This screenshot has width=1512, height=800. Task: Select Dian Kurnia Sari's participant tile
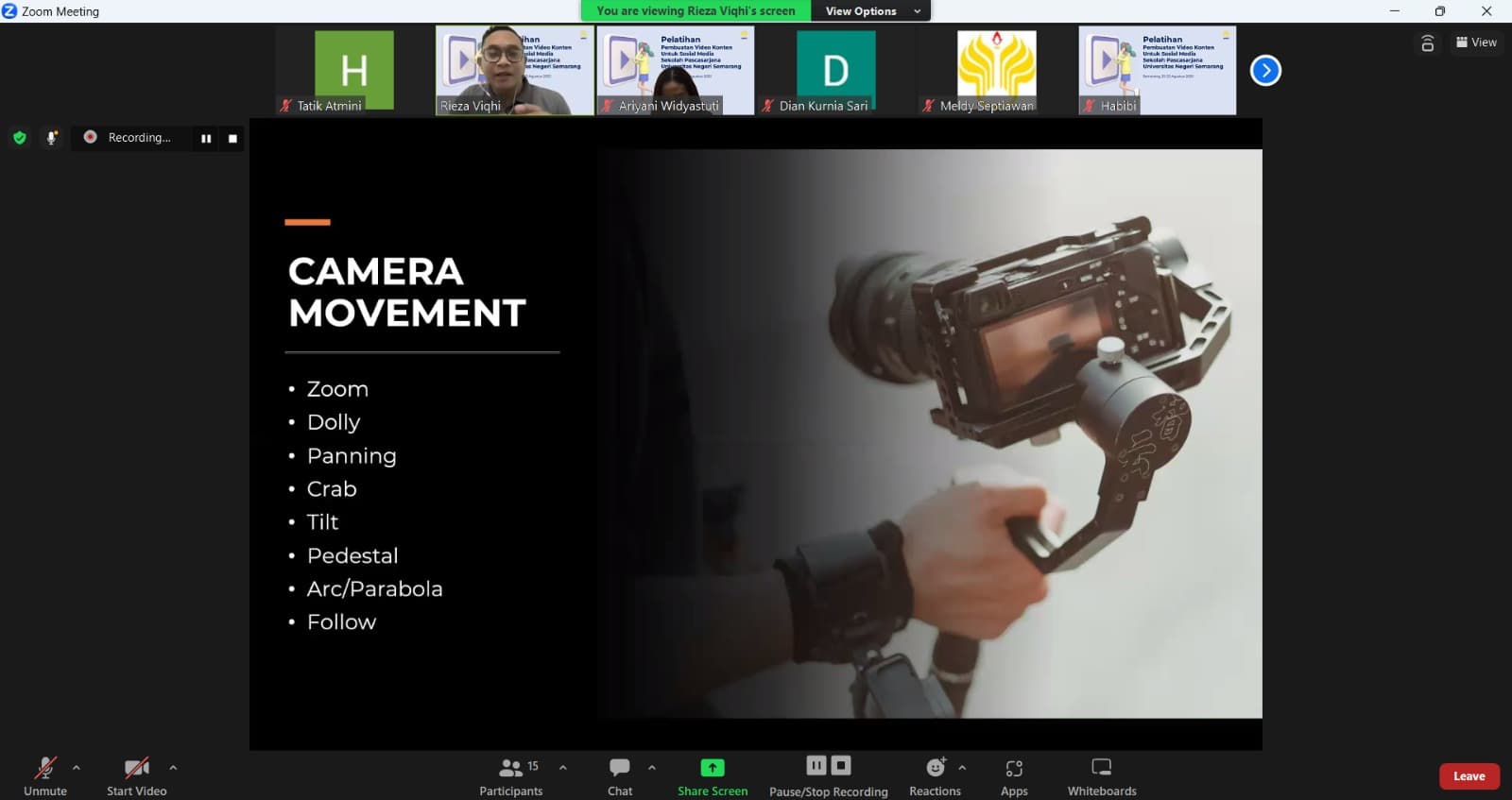click(835, 71)
